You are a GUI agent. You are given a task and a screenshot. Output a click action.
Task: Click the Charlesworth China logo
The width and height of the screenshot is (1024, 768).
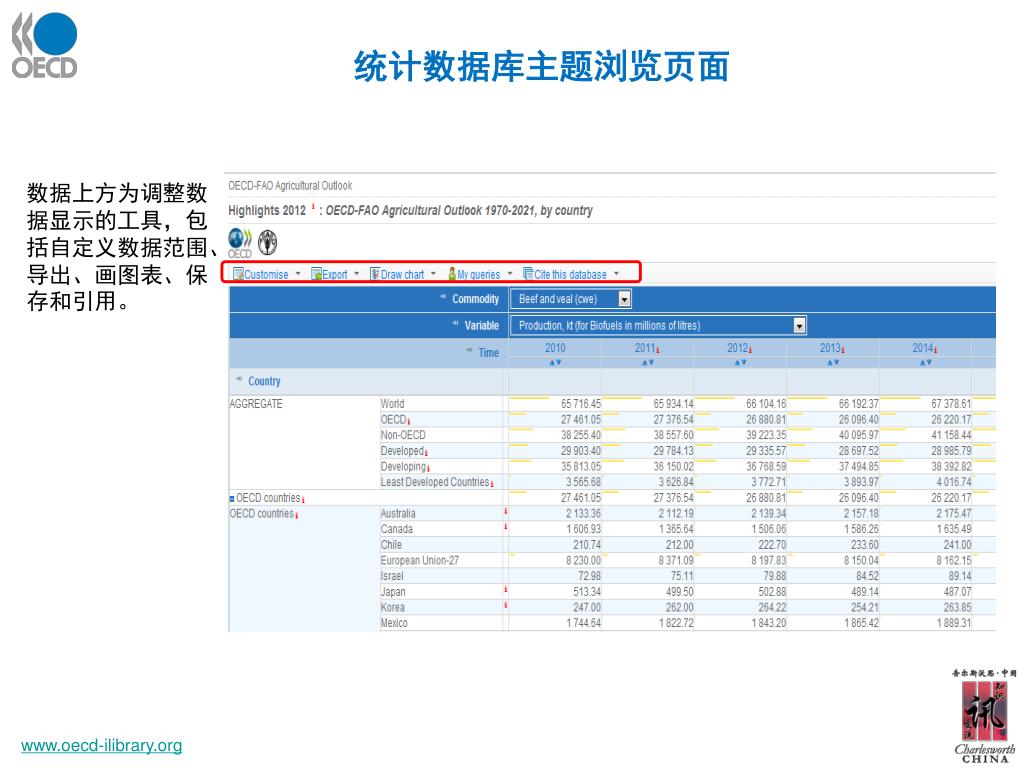click(x=984, y=714)
